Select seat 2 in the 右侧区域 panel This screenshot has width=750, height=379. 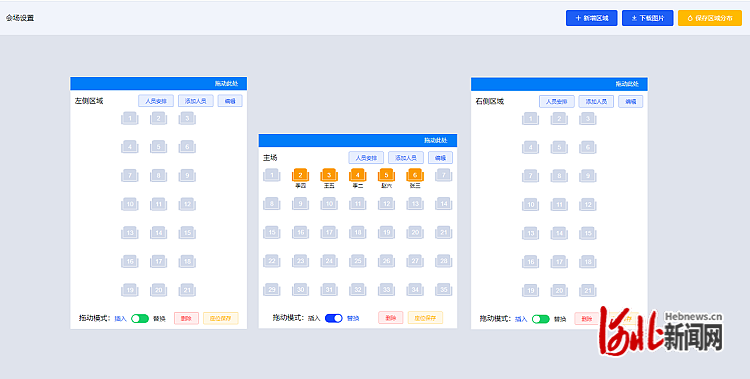click(x=559, y=119)
